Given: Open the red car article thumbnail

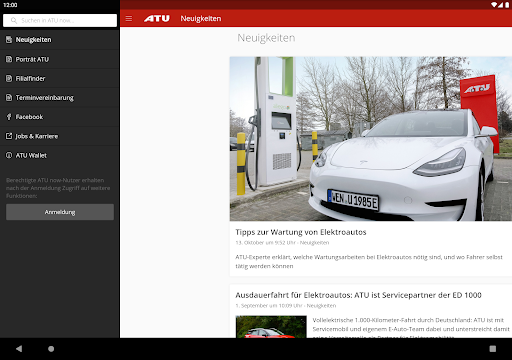Looking at the screenshot, I should pos(271,327).
